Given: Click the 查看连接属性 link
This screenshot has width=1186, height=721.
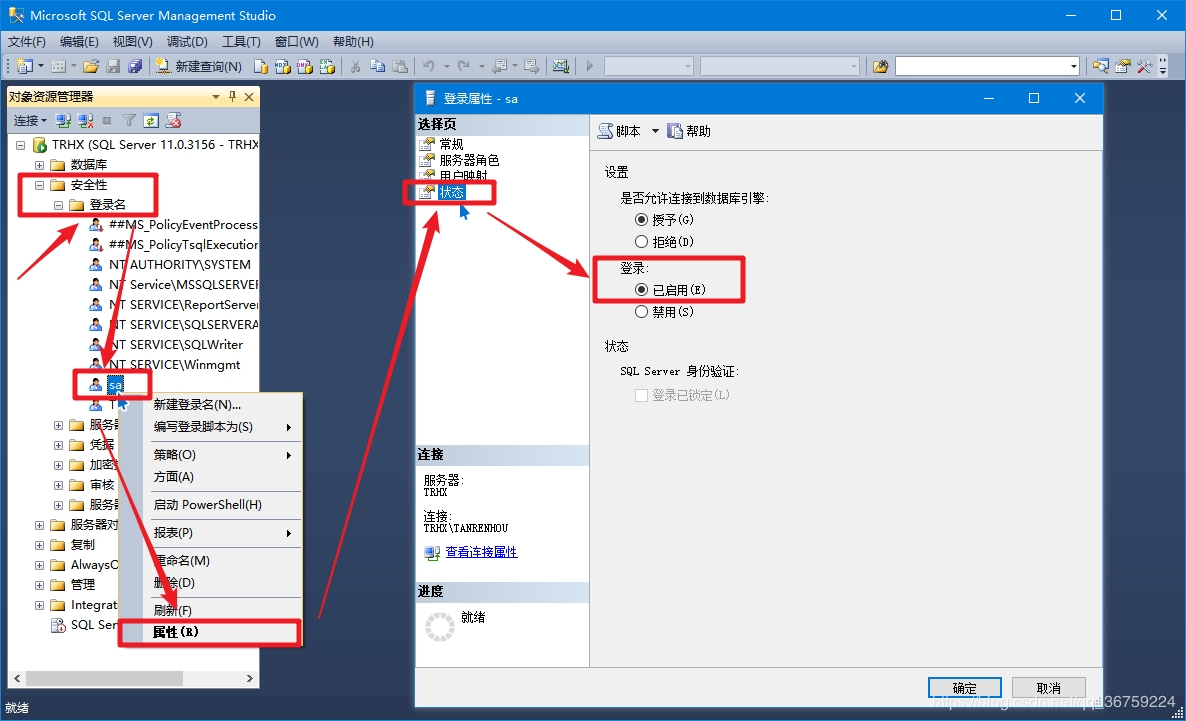Looking at the screenshot, I should (x=481, y=552).
